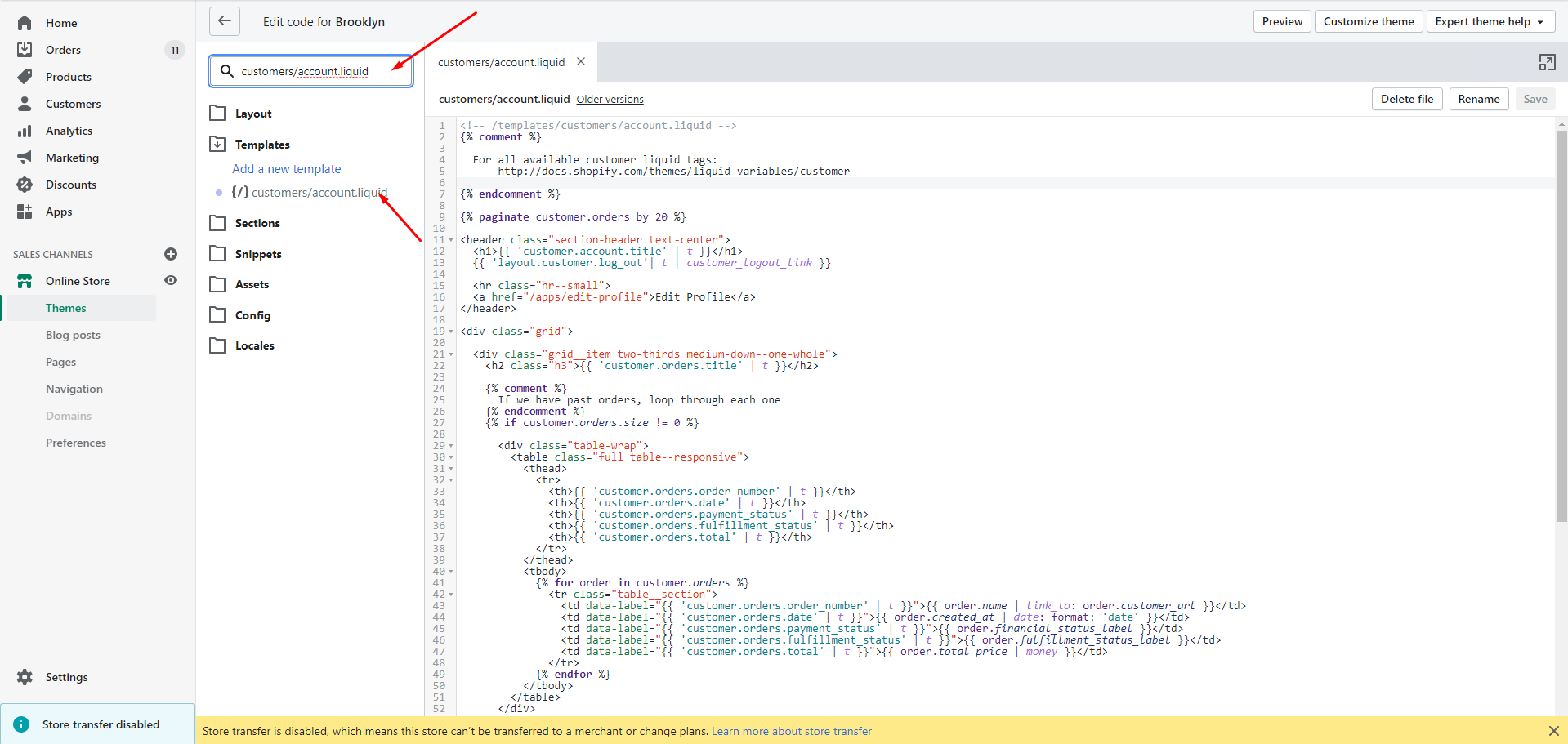
Task: Click the back arrow next to Edit code
Action: point(225,21)
